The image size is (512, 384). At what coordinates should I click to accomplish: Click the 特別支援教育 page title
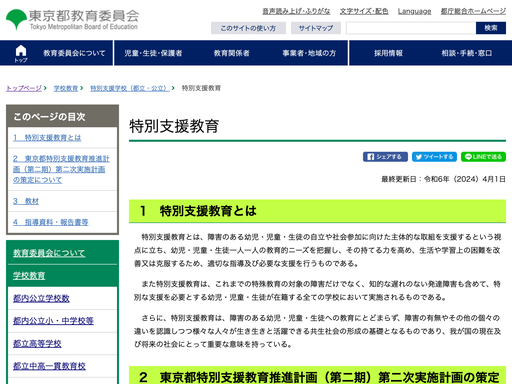(174, 126)
